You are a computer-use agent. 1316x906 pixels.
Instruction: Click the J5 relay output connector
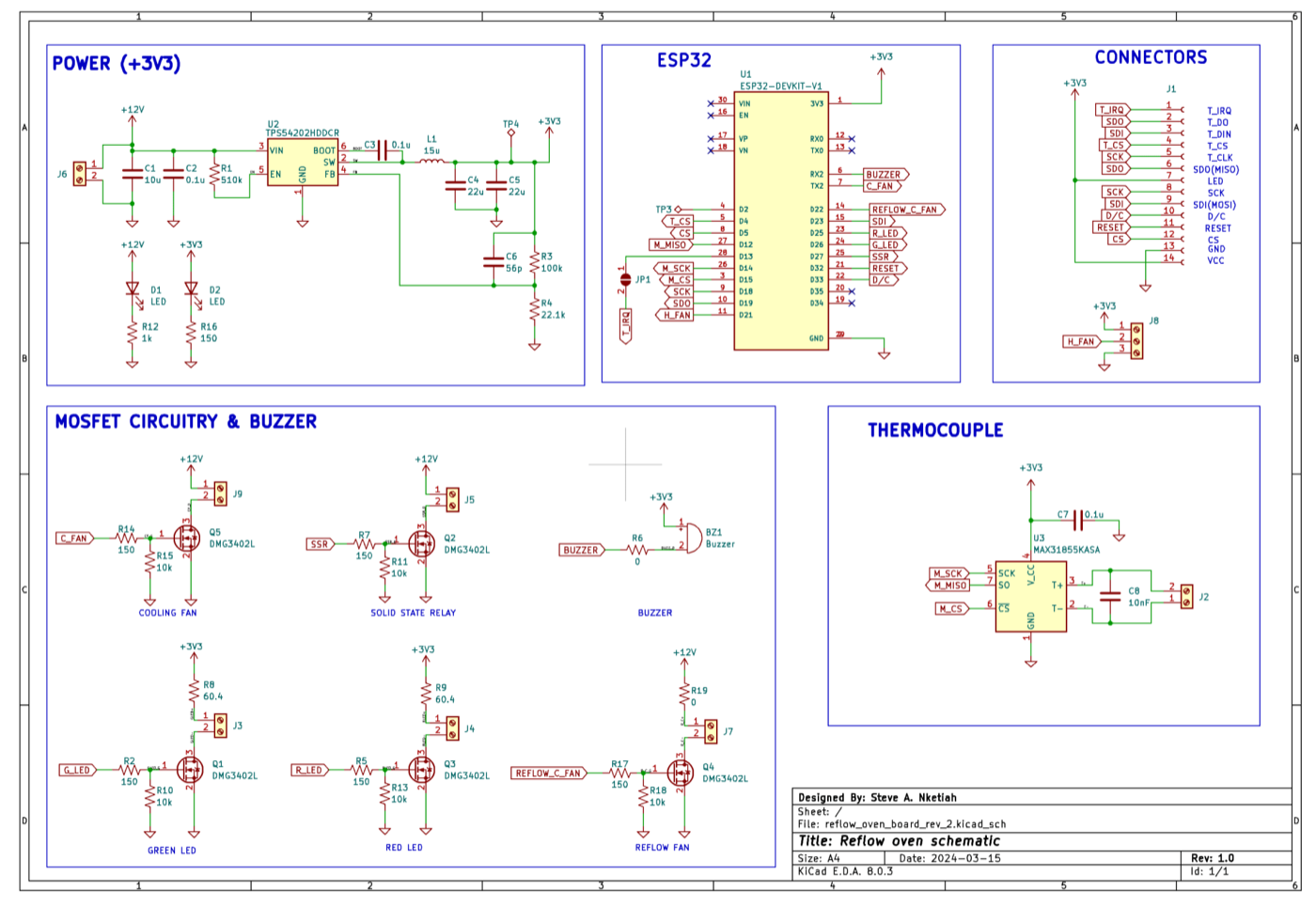point(452,499)
